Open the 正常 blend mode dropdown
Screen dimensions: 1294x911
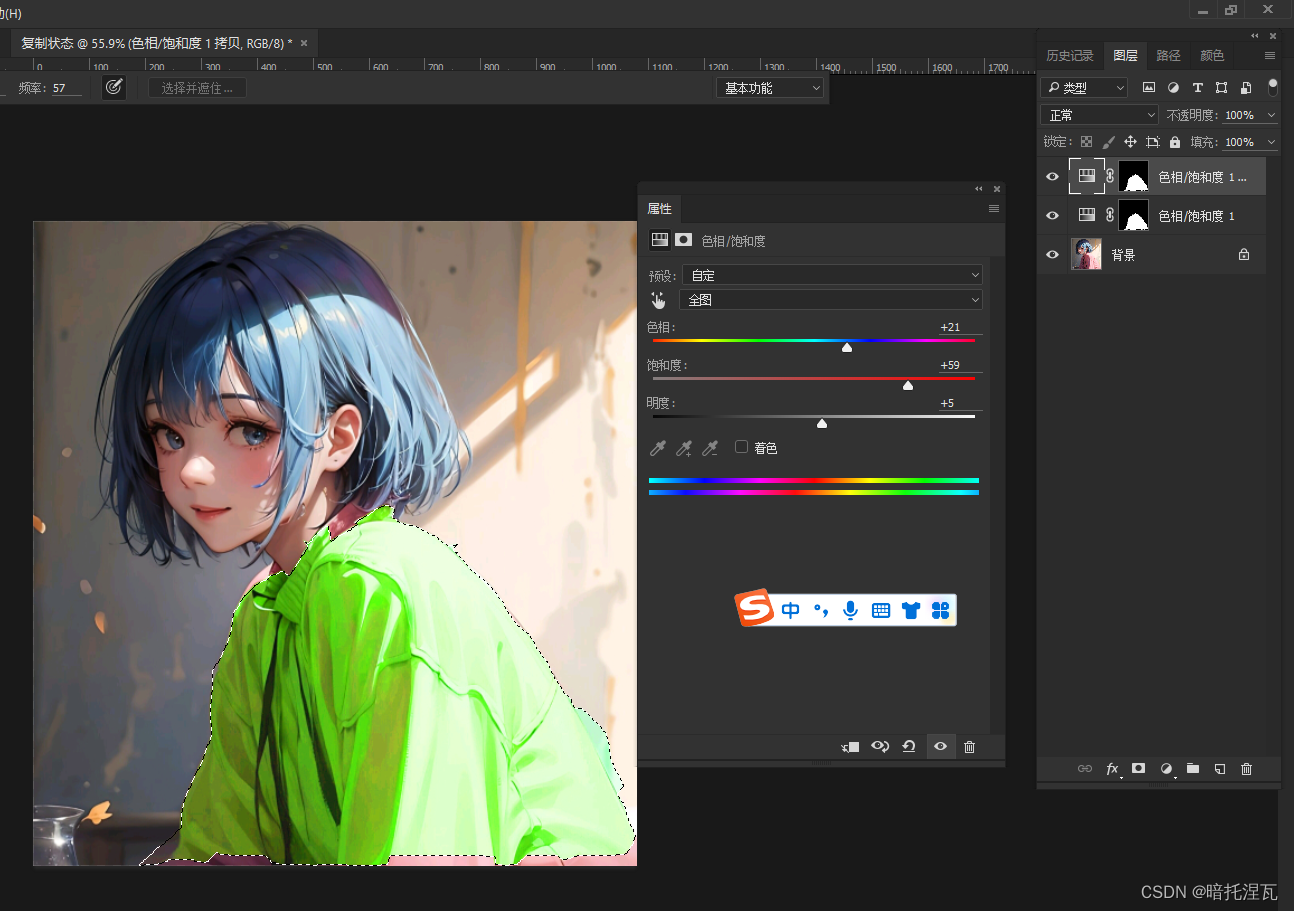coord(1099,115)
